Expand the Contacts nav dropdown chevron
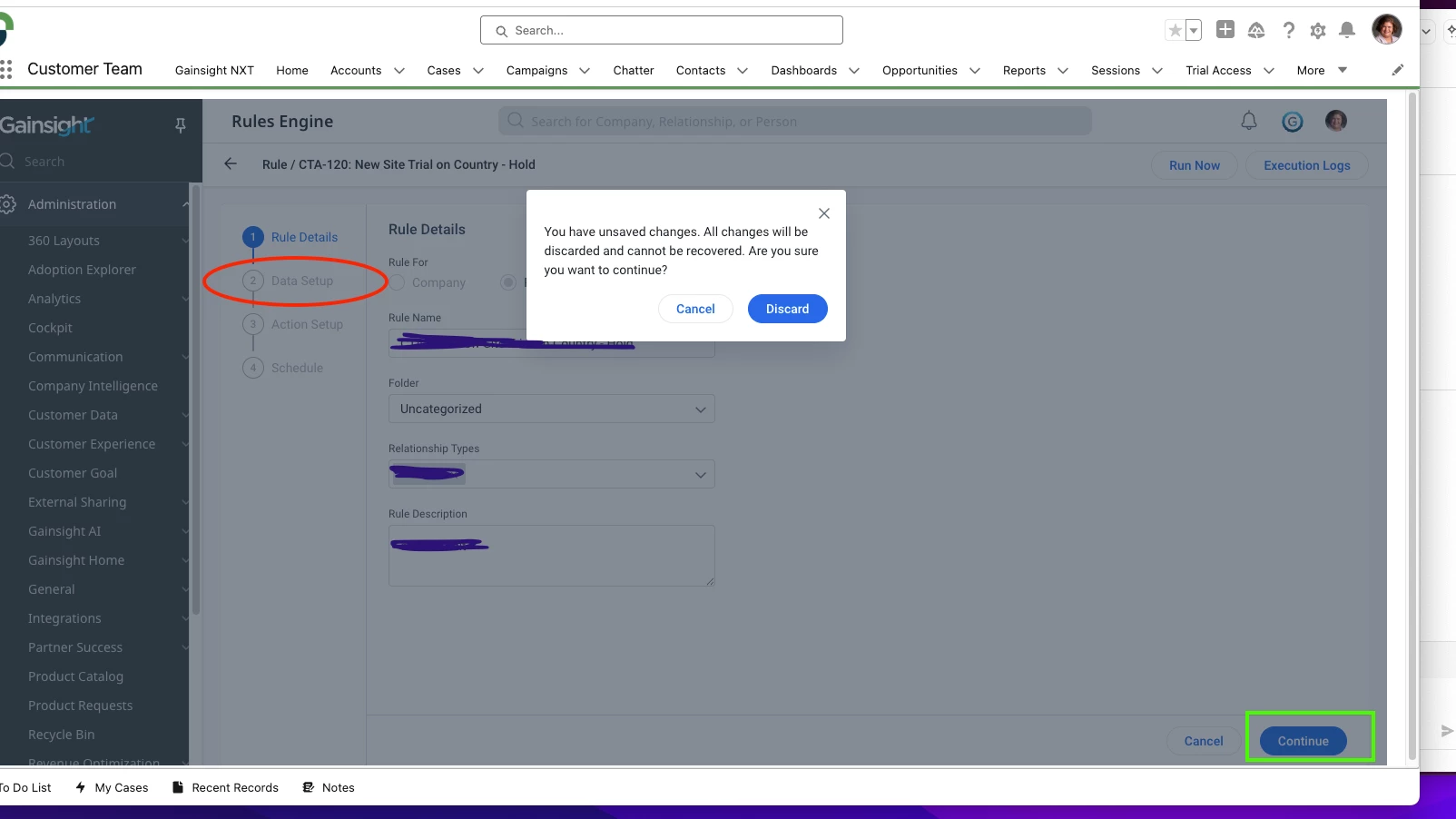The width and height of the screenshot is (1456, 819). 743,70
